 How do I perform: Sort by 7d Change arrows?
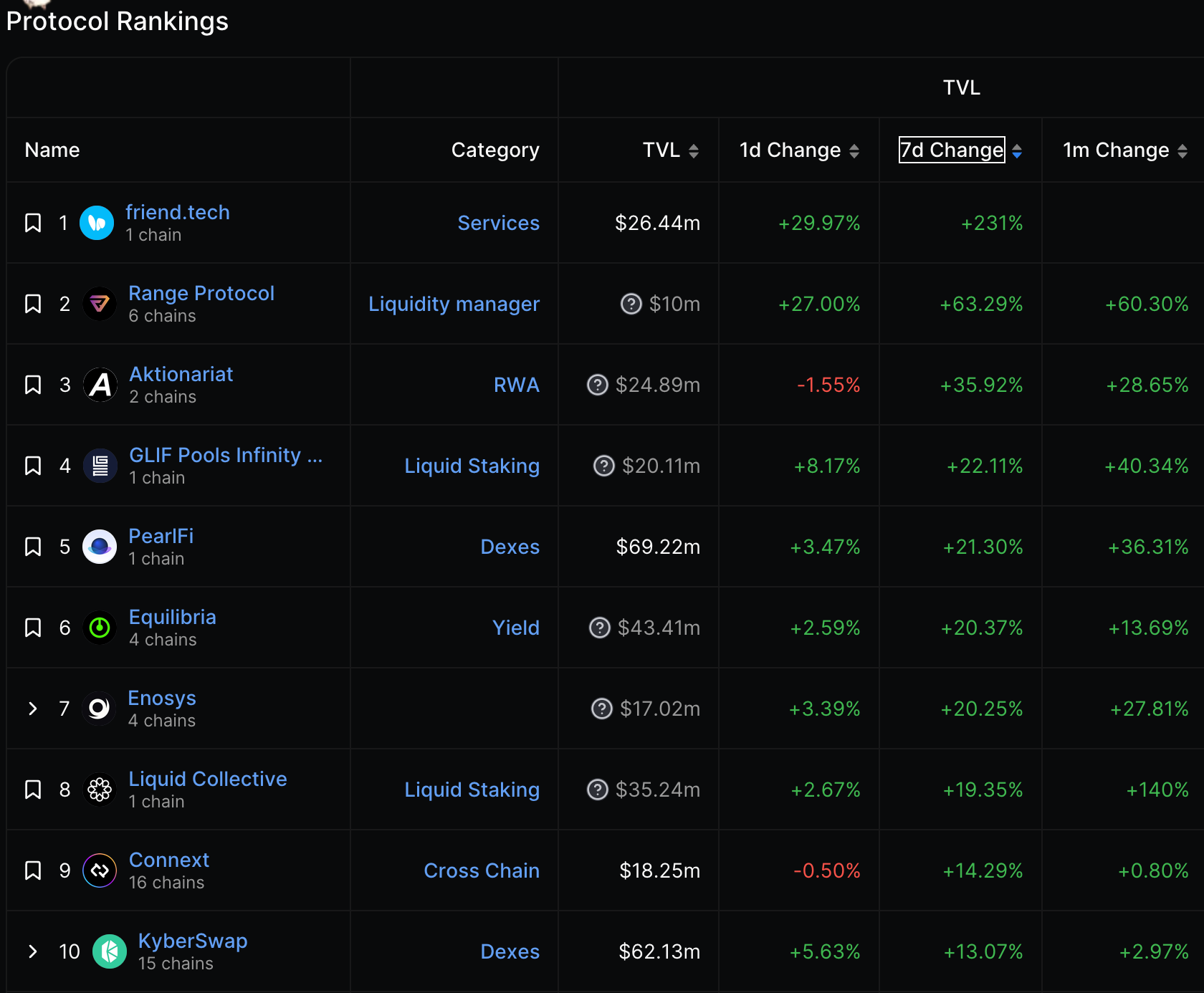pyautogui.click(x=1017, y=150)
